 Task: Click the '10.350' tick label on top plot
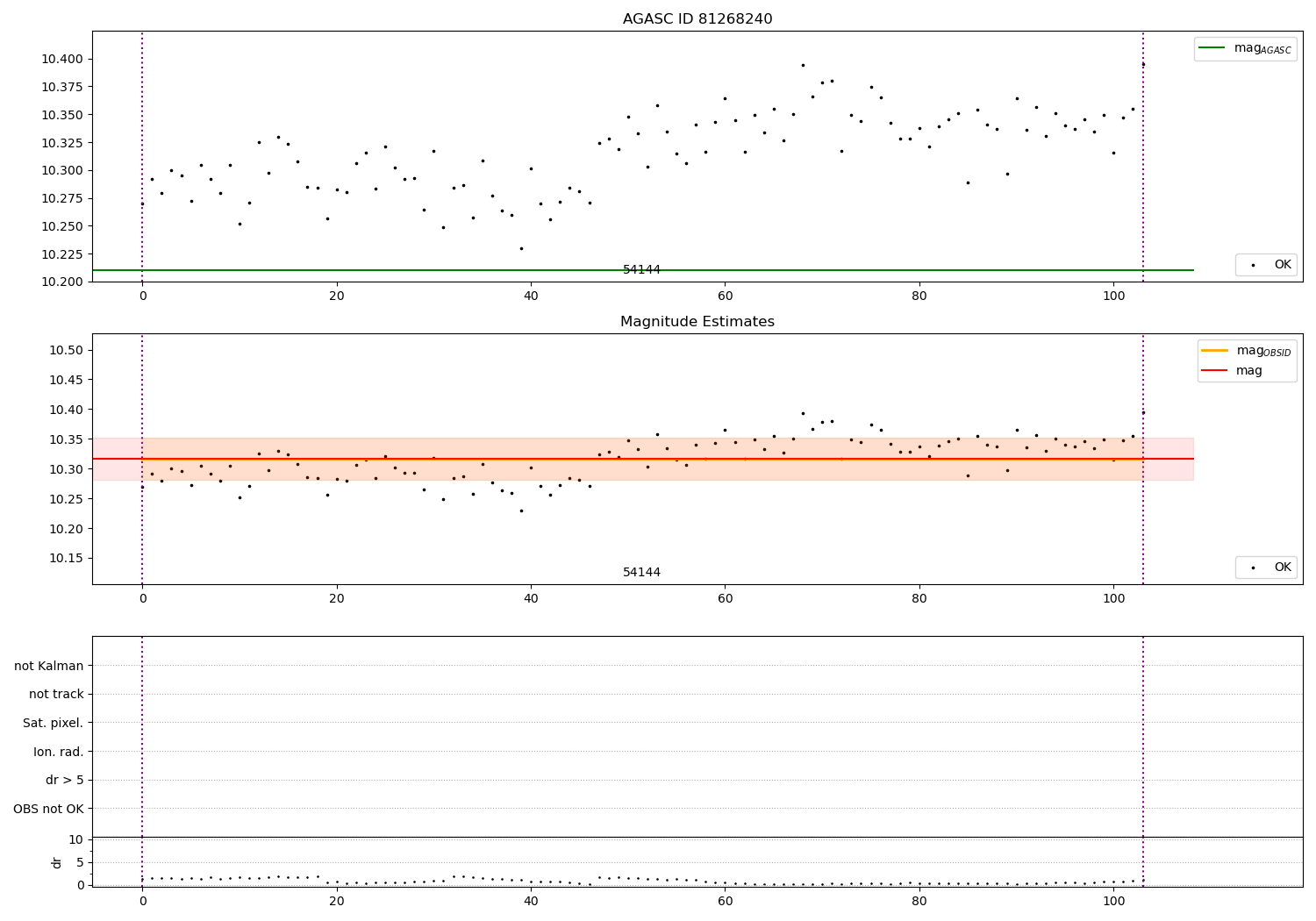[x=62, y=115]
